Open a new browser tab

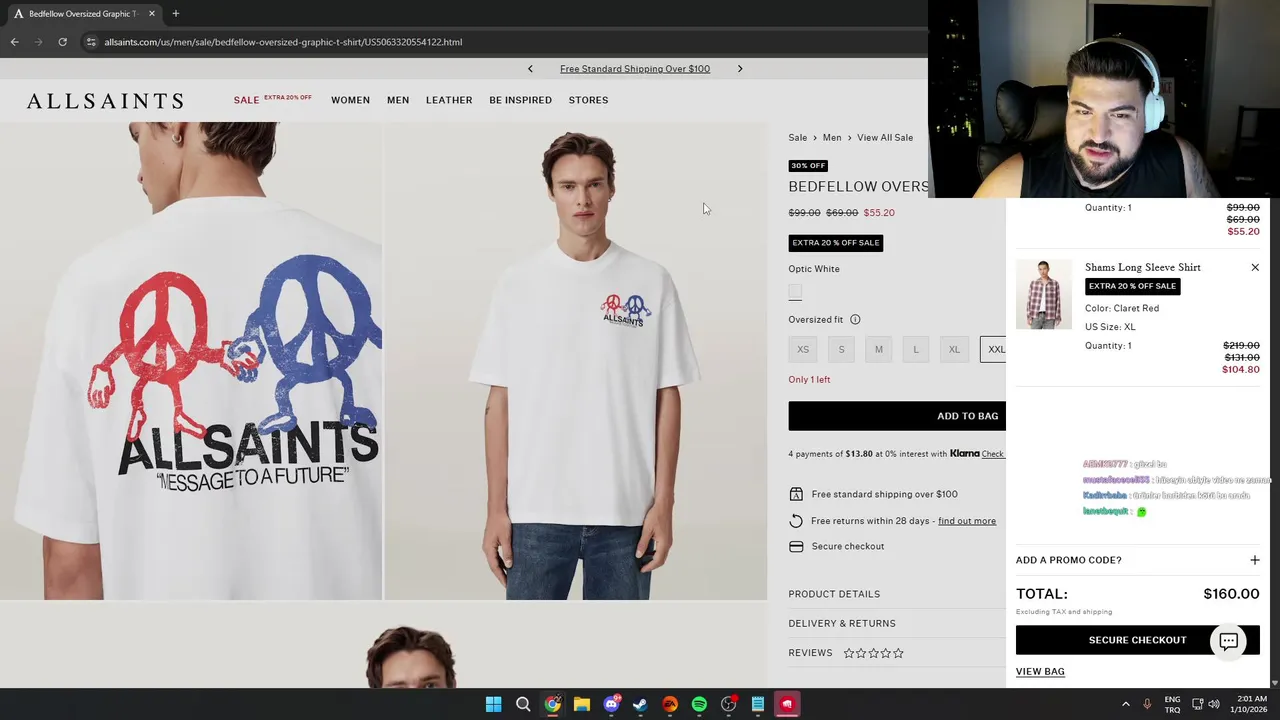click(x=175, y=13)
